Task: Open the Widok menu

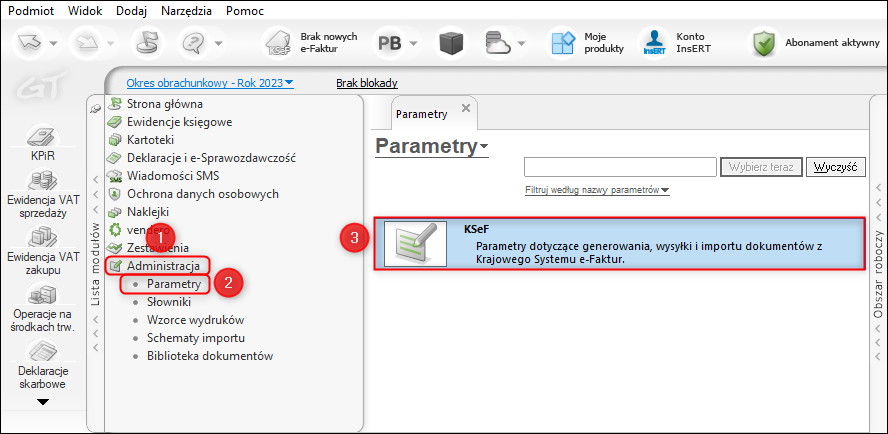Action: pos(86,11)
